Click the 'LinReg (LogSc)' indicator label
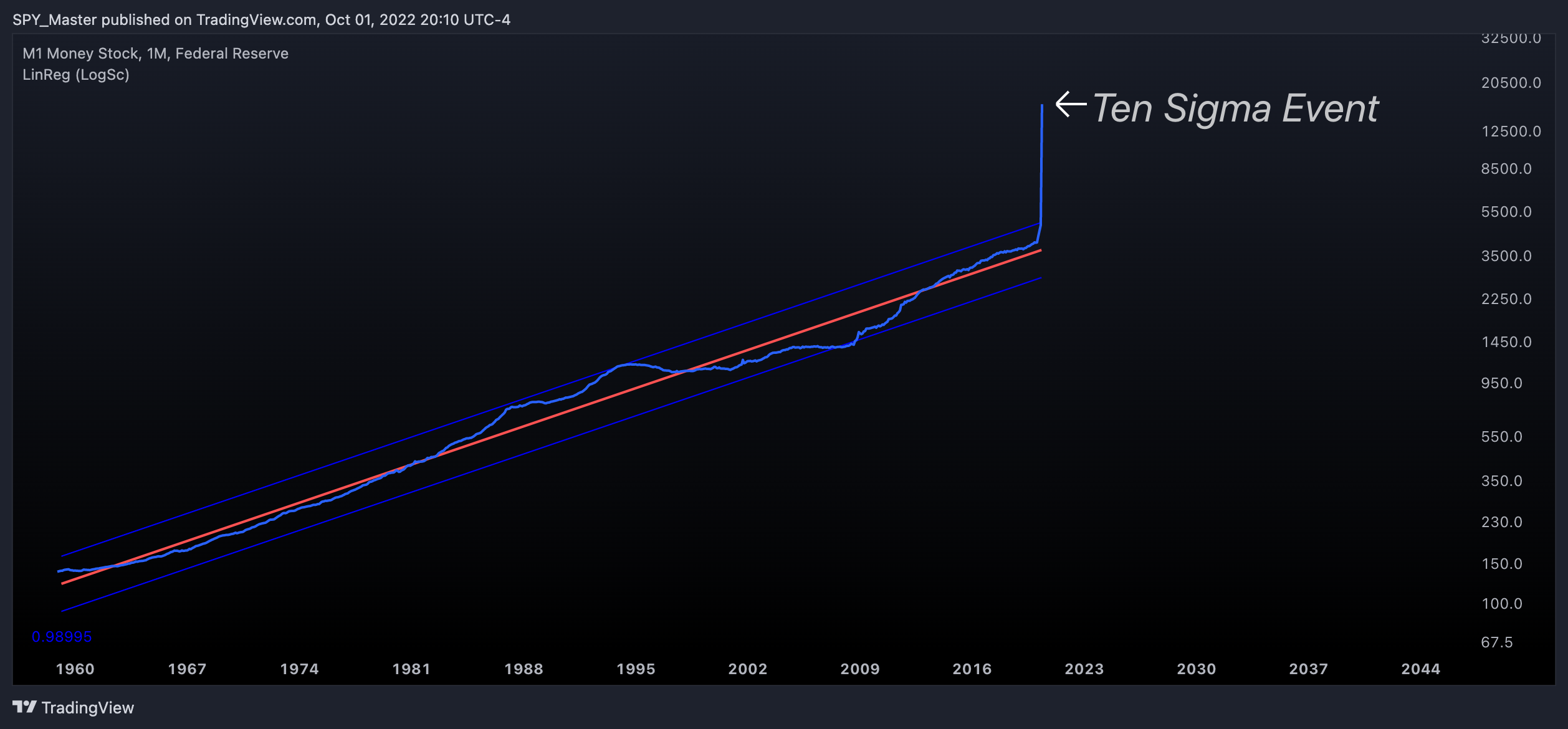 [x=76, y=75]
